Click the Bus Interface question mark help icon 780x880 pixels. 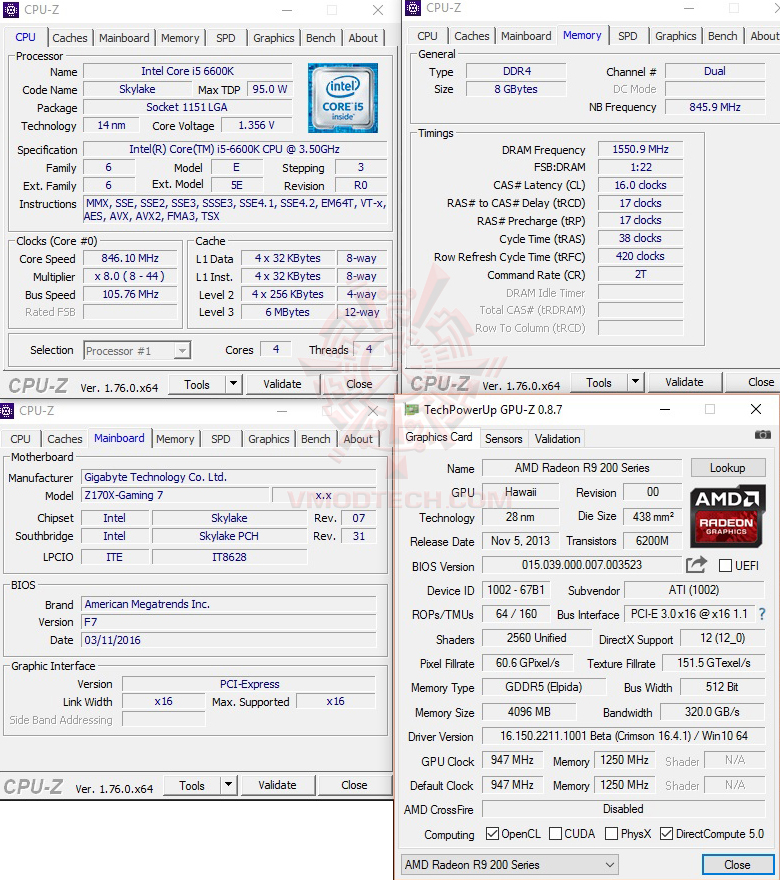[761, 614]
